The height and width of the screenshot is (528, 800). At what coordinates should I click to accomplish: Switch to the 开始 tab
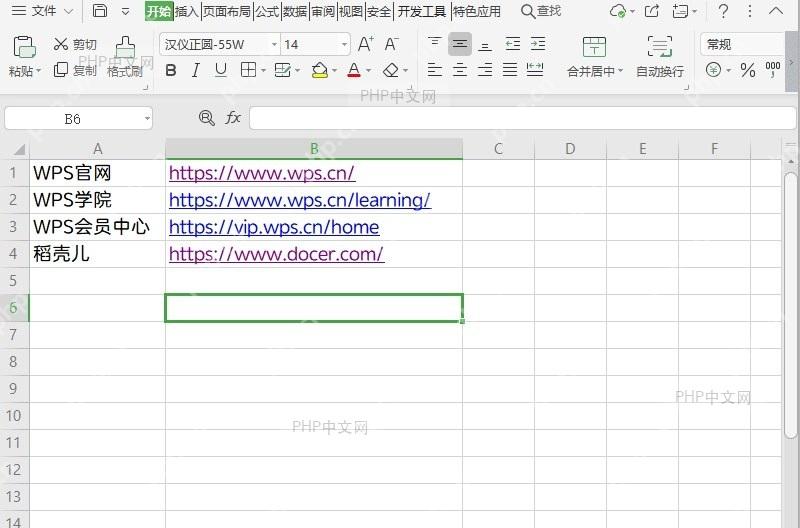click(159, 11)
